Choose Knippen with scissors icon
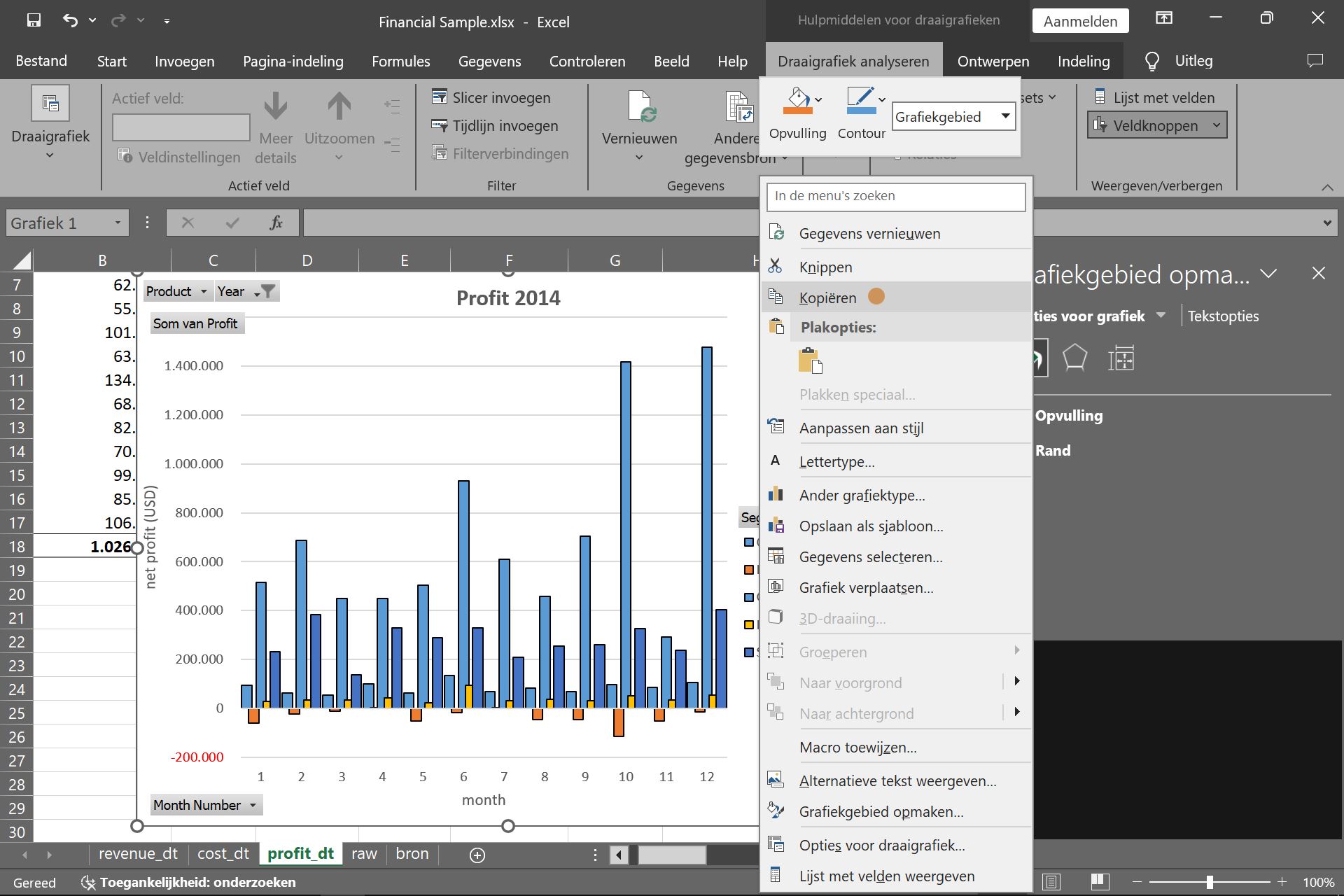 (x=896, y=267)
